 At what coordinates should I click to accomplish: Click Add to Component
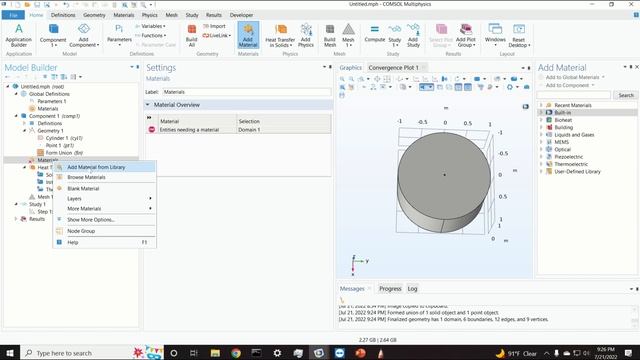(x=567, y=85)
